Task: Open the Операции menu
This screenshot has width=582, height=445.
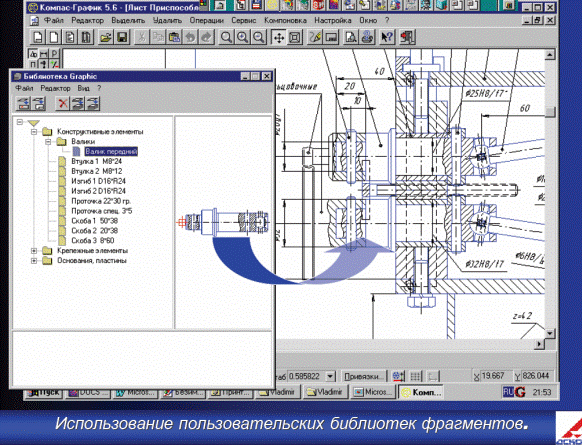Action: point(207,20)
